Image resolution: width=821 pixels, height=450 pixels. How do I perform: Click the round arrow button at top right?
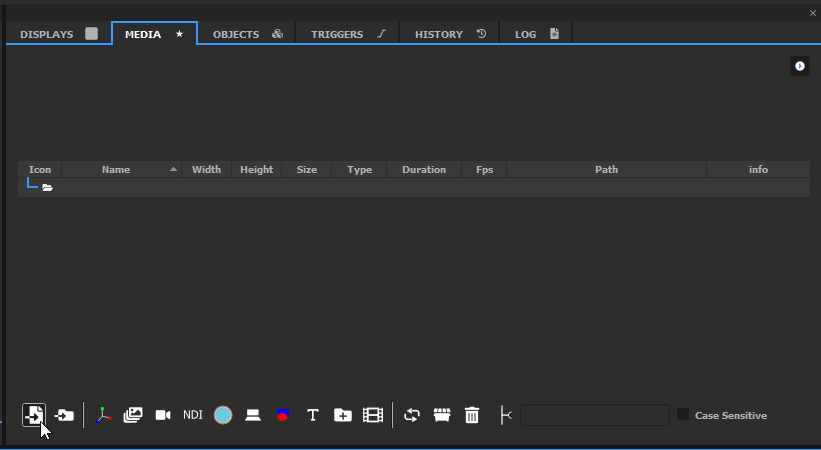[x=799, y=66]
